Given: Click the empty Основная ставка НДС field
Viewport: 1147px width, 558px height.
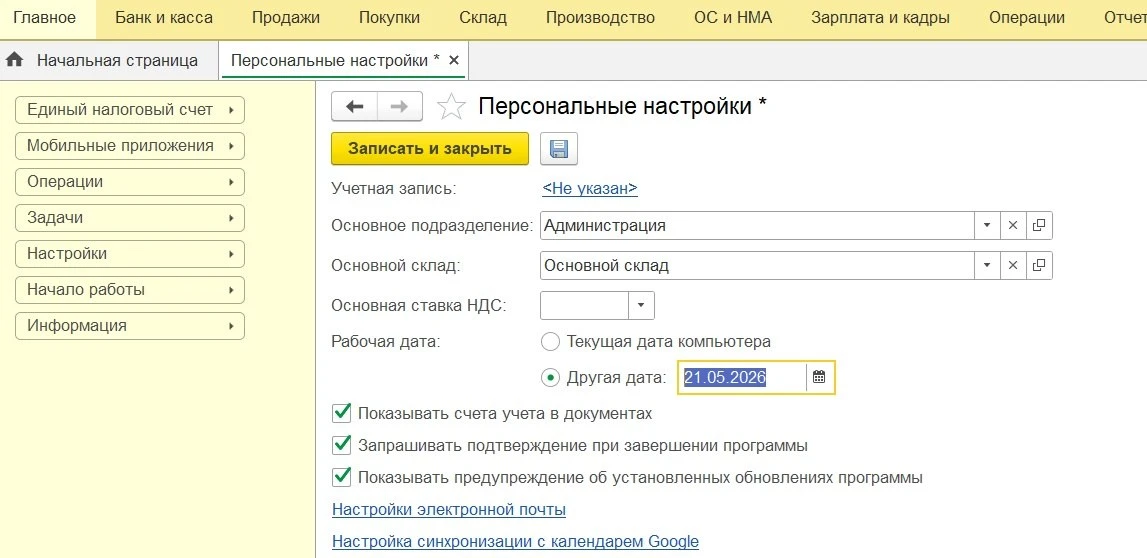Looking at the screenshot, I should (584, 306).
